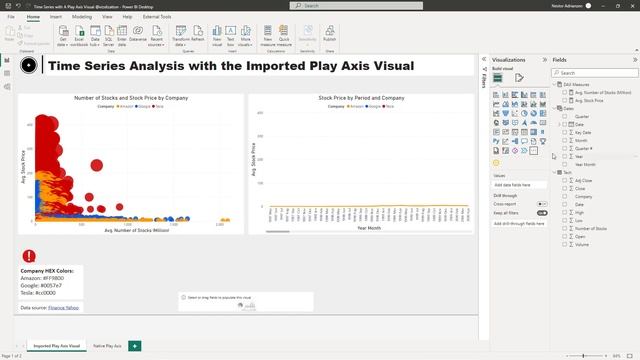Choose the funnel chart visual
Image resolution: width=640 pixels, height=360 pixels.
pyautogui.click(x=505, y=113)
